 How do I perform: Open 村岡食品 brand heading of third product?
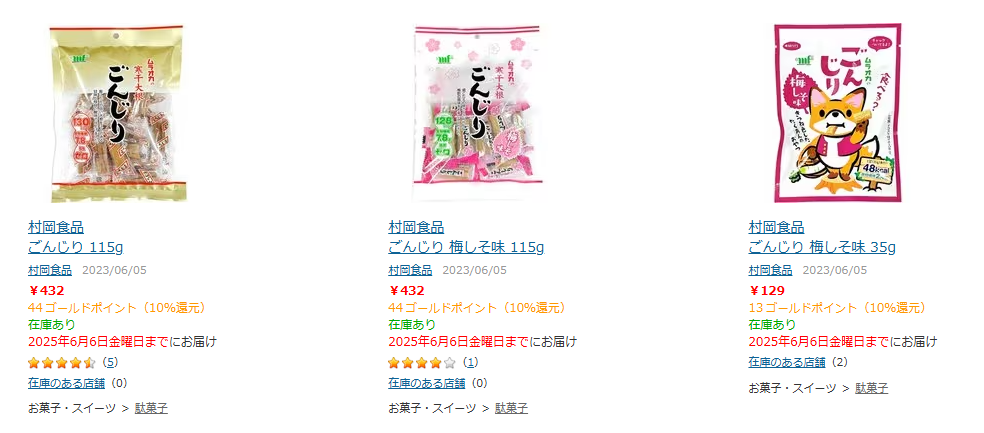click(x=776, y=227)
